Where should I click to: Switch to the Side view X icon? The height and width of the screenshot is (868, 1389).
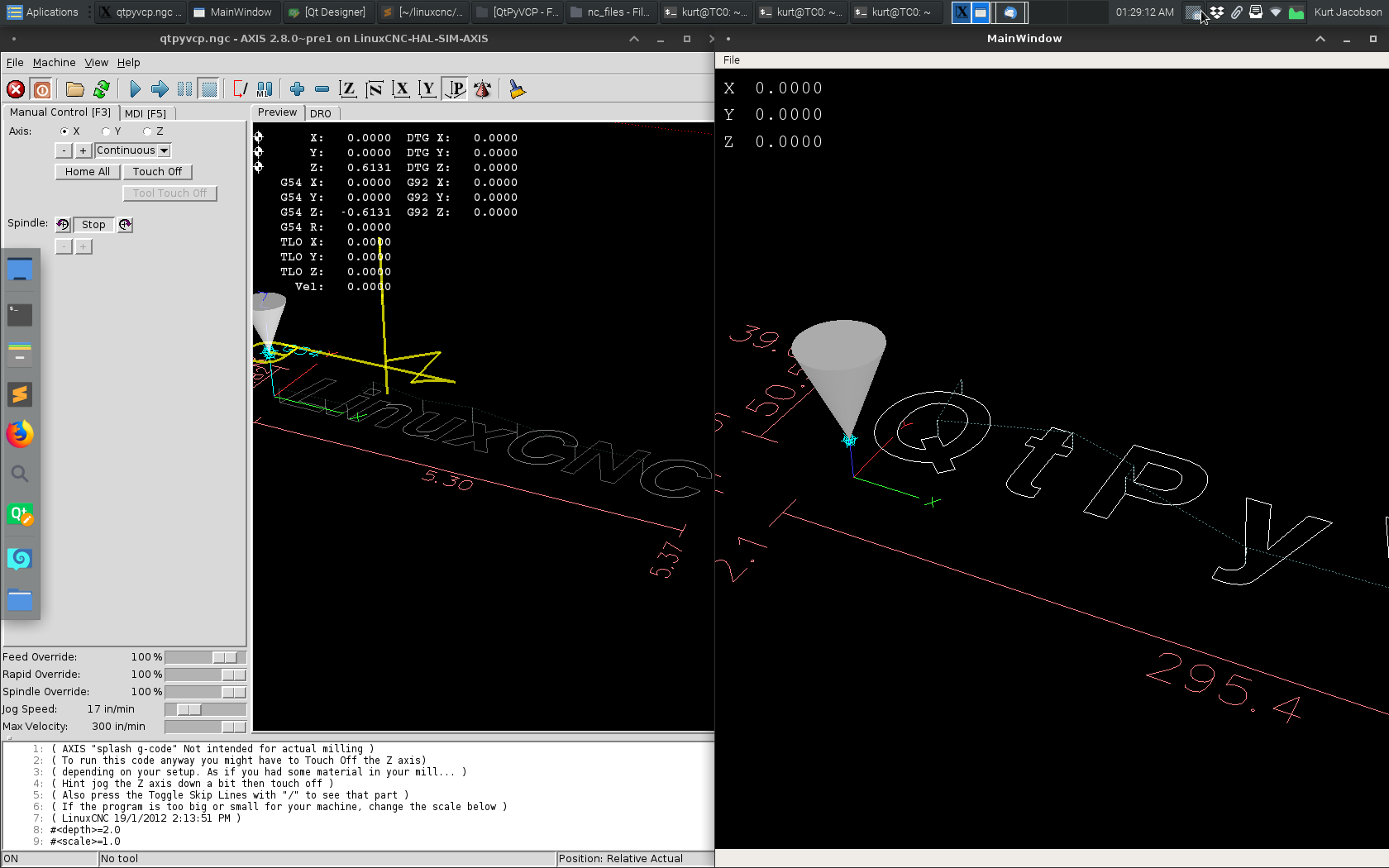coord(401,89)
